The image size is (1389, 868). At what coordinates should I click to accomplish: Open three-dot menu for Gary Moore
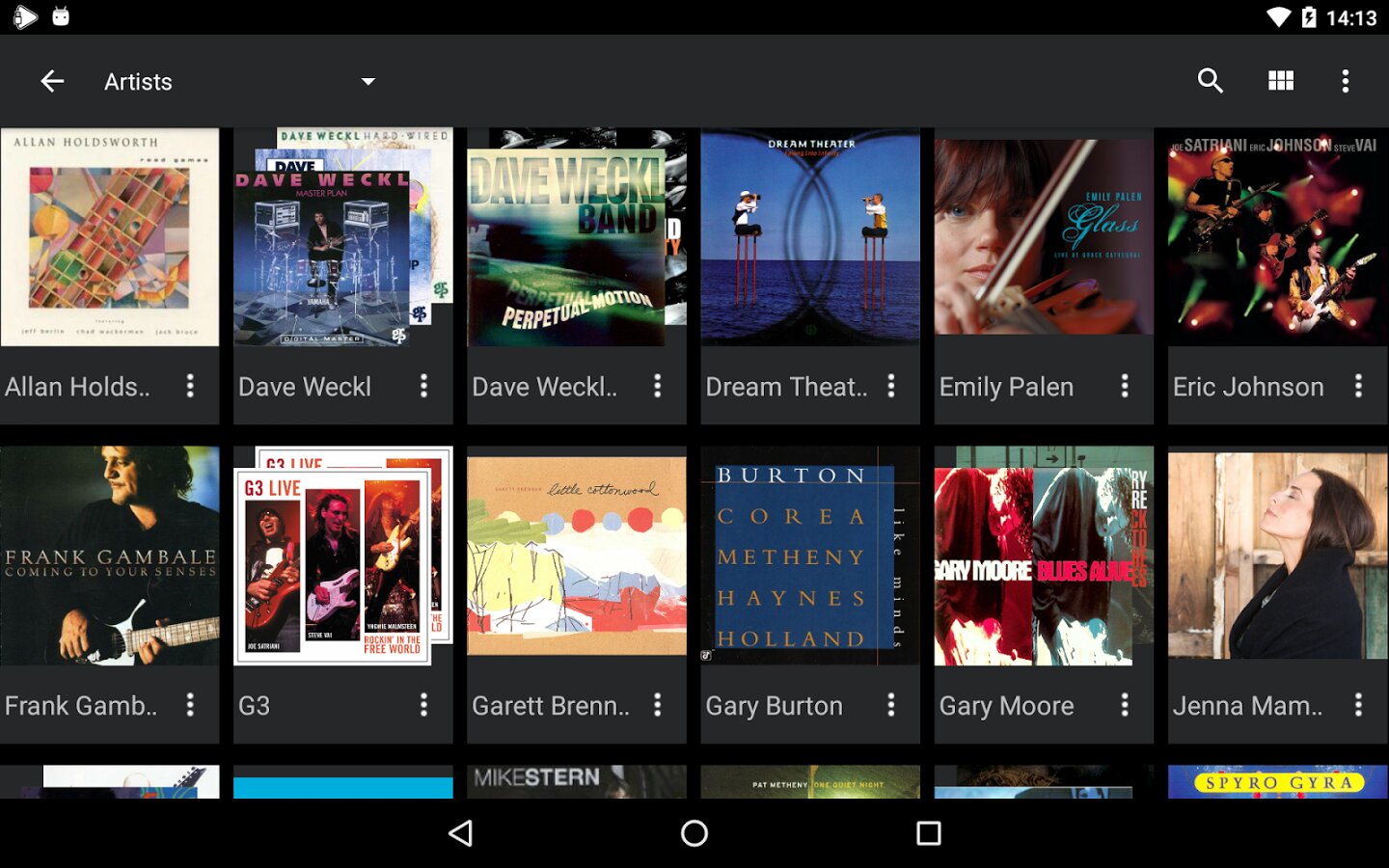[1125, 705]
